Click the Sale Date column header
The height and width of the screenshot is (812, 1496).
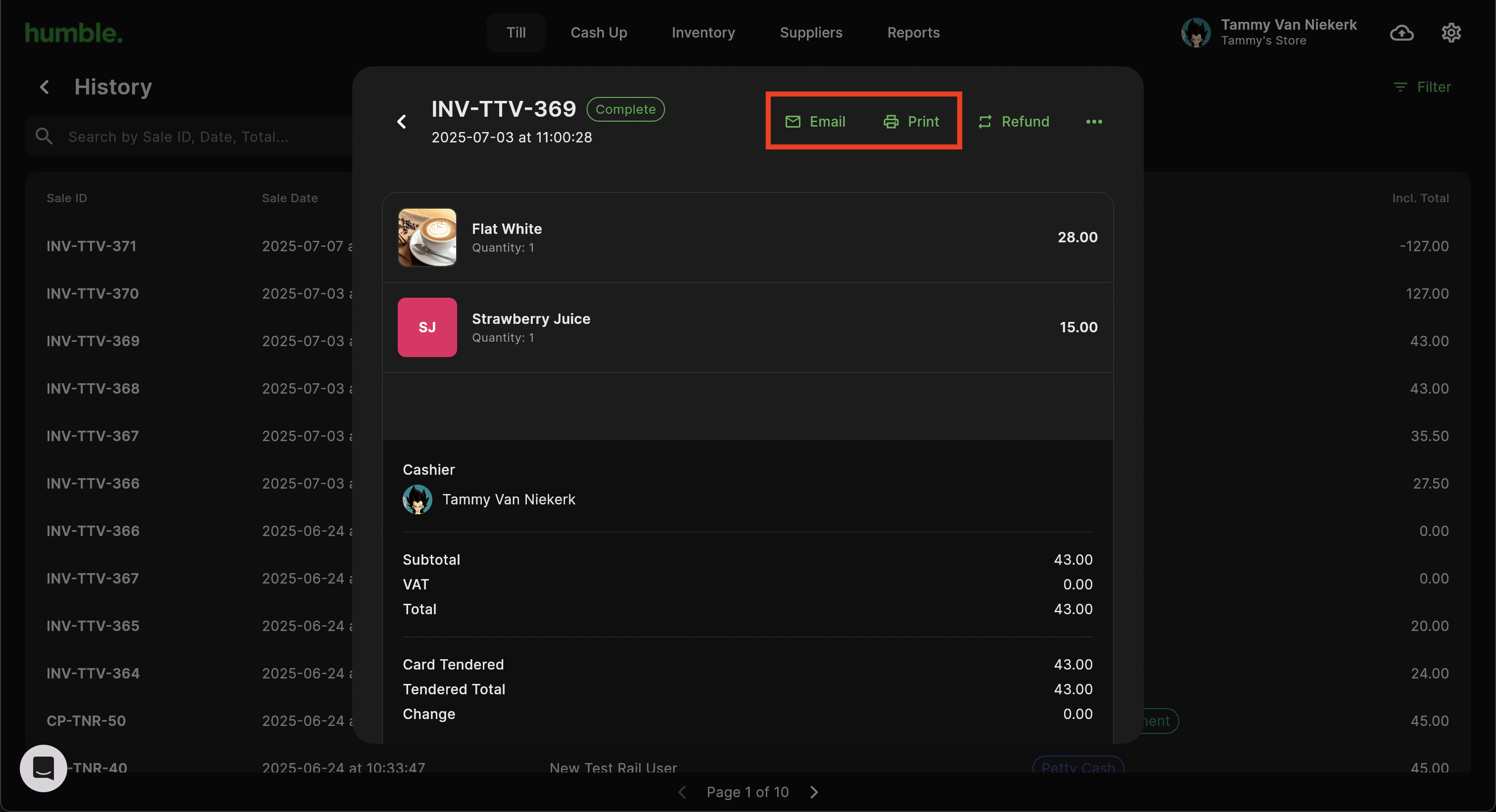point(290,198)
